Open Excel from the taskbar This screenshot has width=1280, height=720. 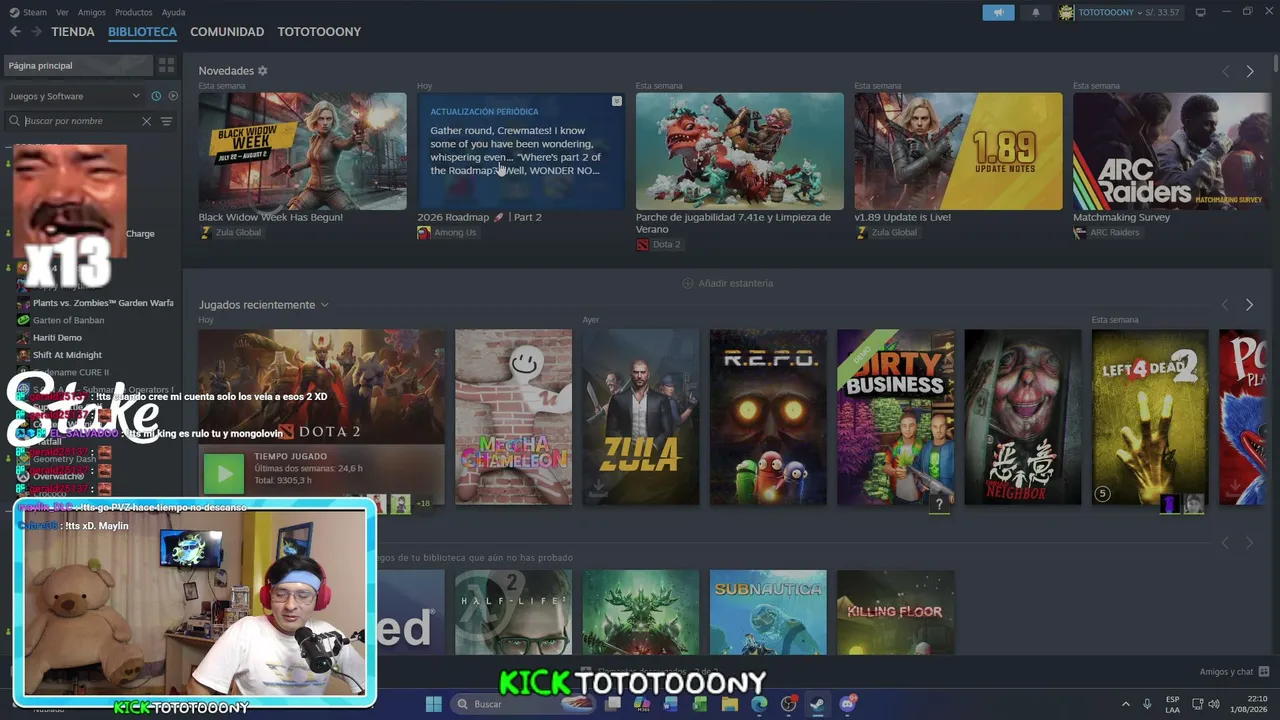(x=700, y=704)
